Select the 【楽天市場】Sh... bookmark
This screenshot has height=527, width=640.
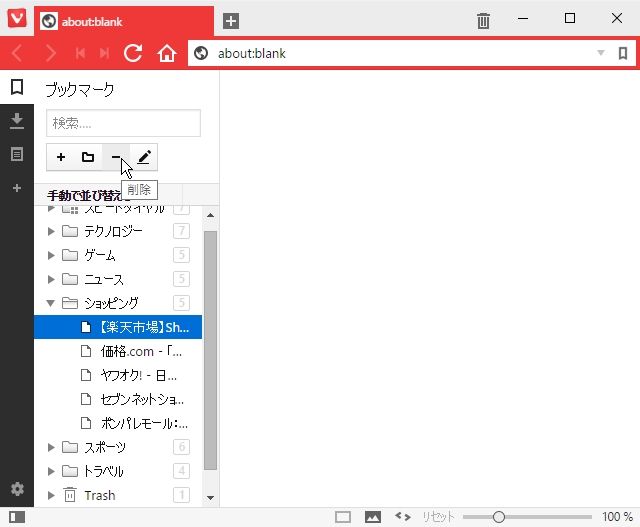[x=118, y=327]
